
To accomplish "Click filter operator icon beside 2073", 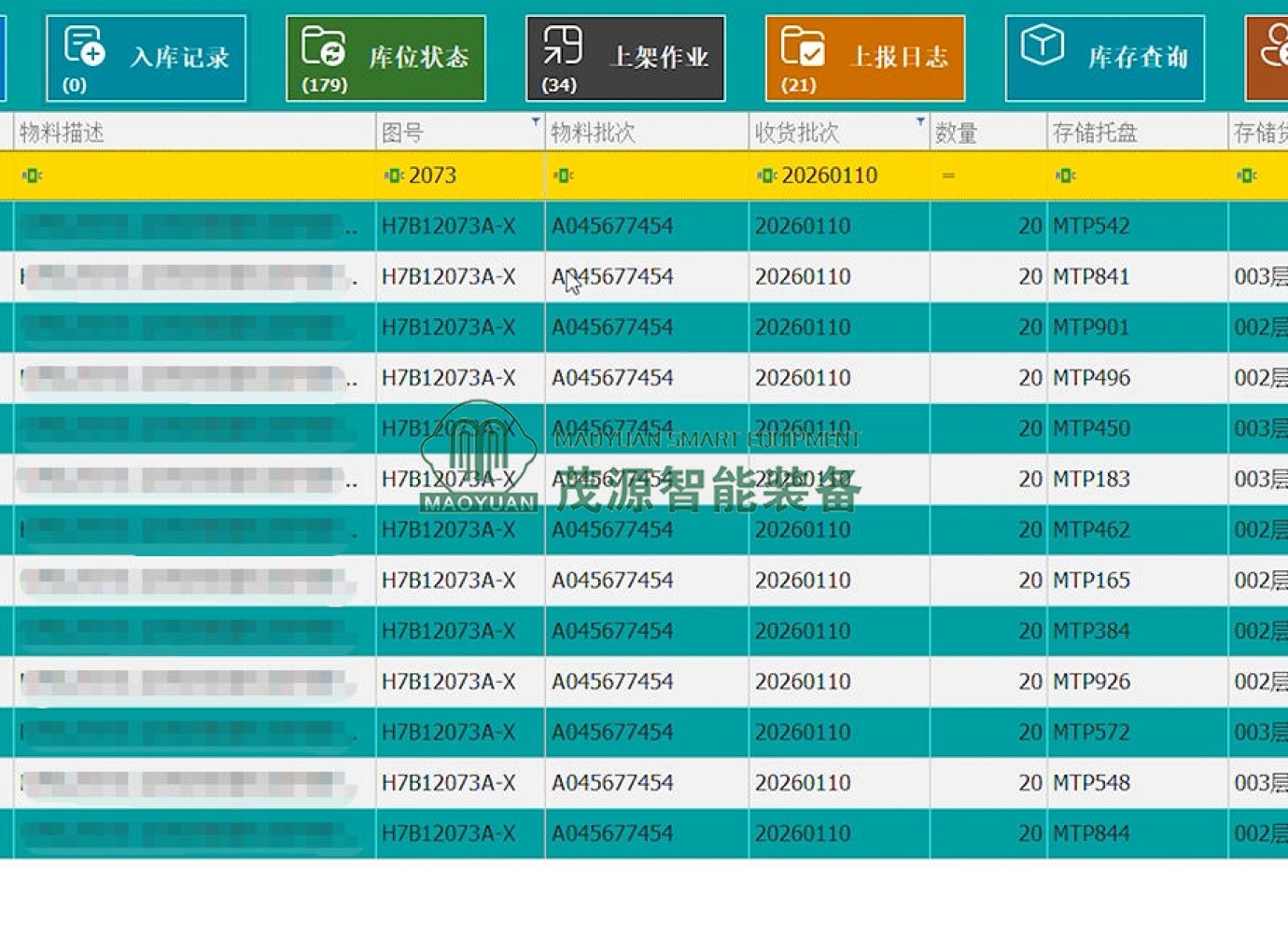I will (393, 175).
